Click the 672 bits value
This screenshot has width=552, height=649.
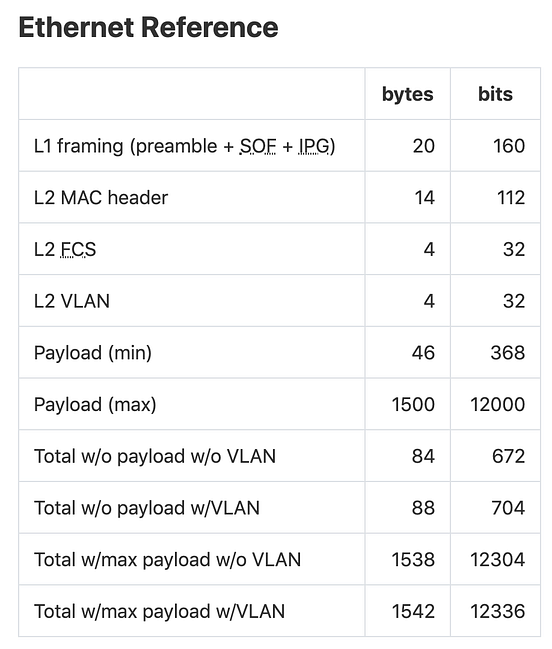(509, 457)
